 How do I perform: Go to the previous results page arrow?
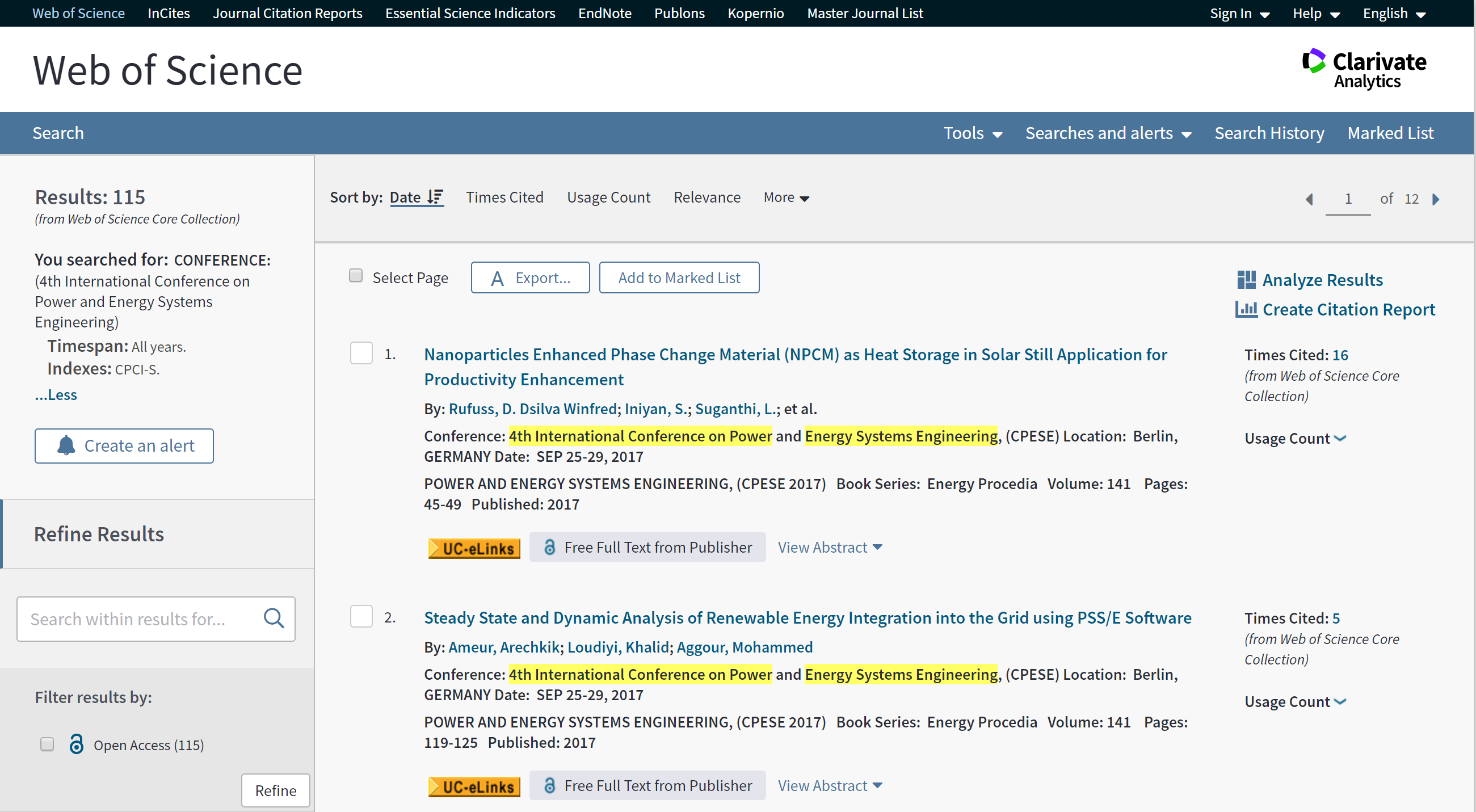1309,199
